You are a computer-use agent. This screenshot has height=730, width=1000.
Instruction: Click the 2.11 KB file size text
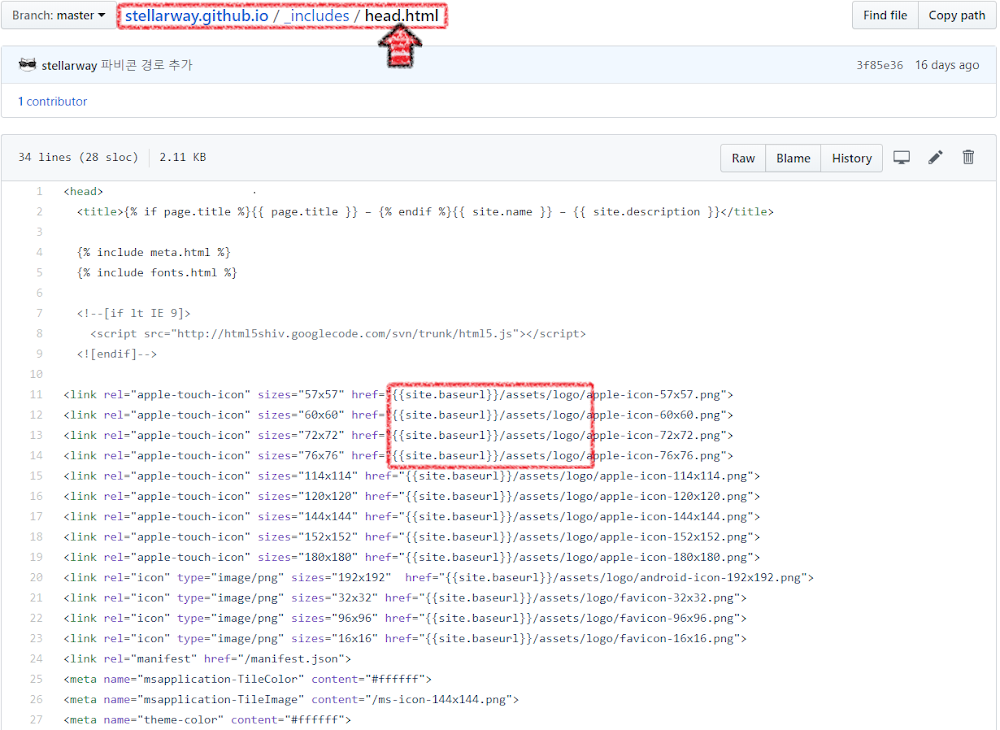tap(182, 157)
